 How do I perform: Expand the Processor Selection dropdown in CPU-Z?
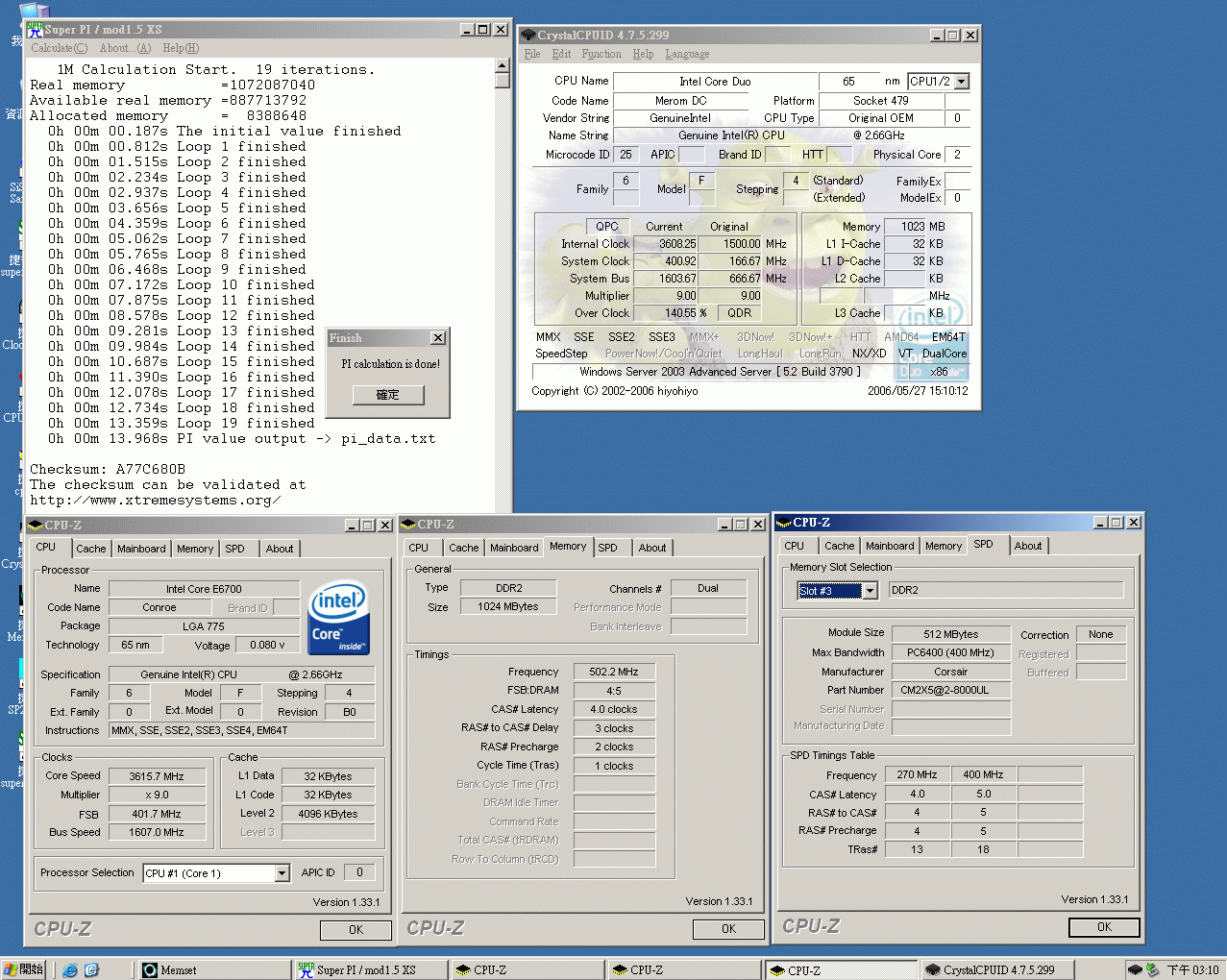coord(282,873)
